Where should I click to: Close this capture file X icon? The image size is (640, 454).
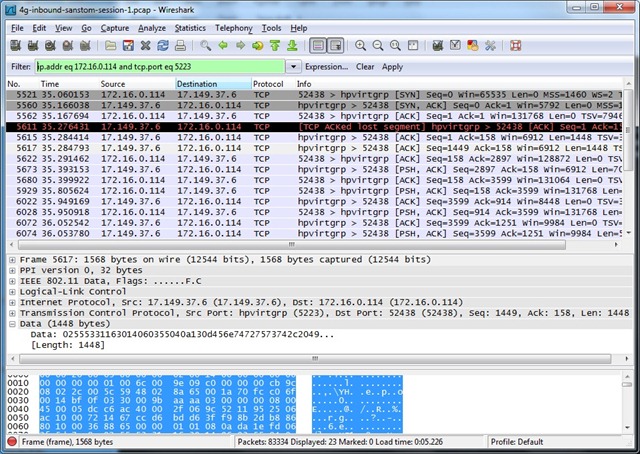click(x=146, y=45)
